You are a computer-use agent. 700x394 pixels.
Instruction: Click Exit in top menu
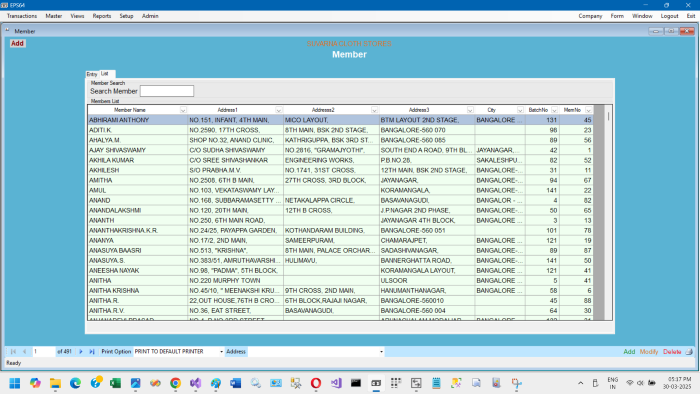[691, 16]
